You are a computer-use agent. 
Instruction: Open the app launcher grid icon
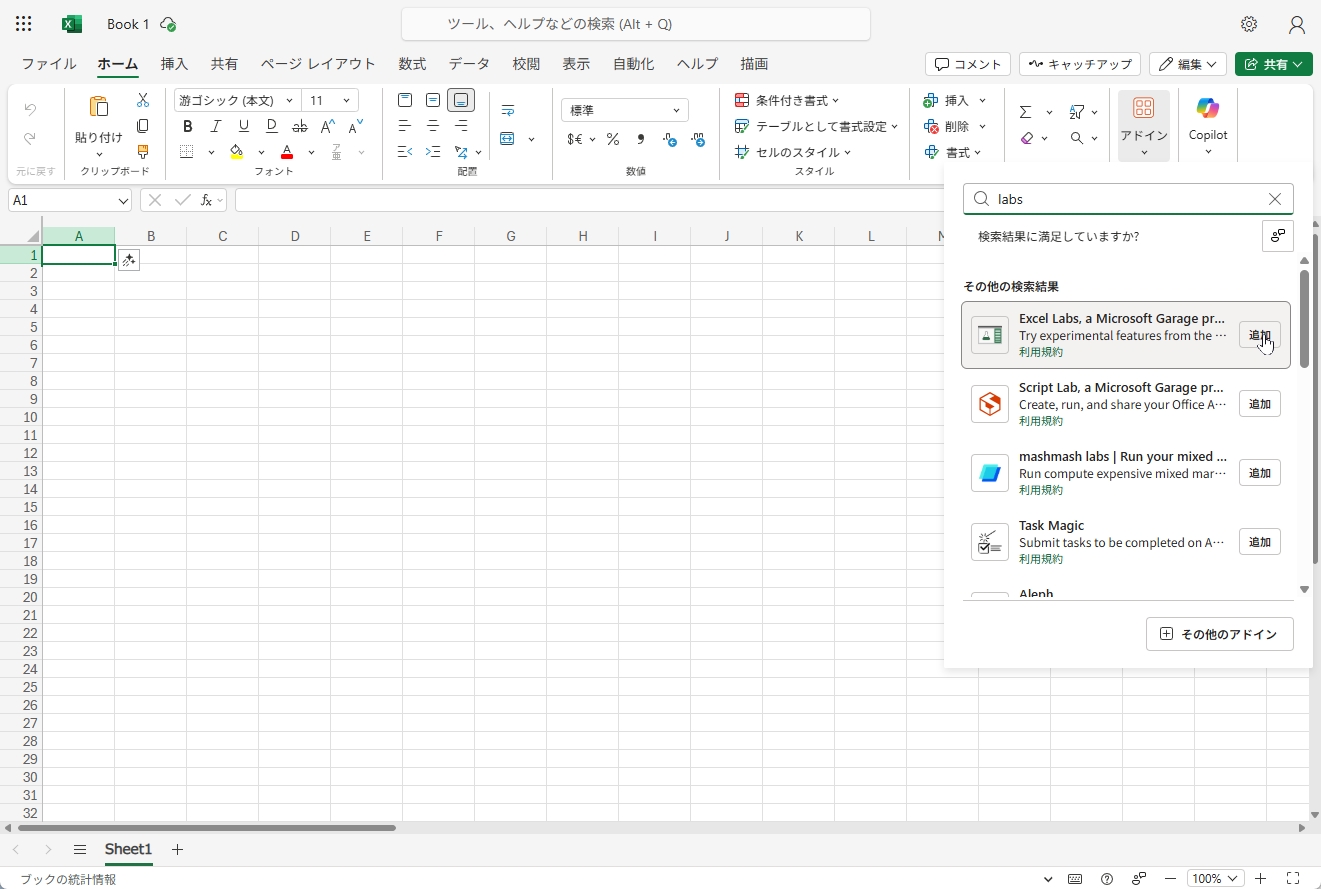tap(24, 24)
